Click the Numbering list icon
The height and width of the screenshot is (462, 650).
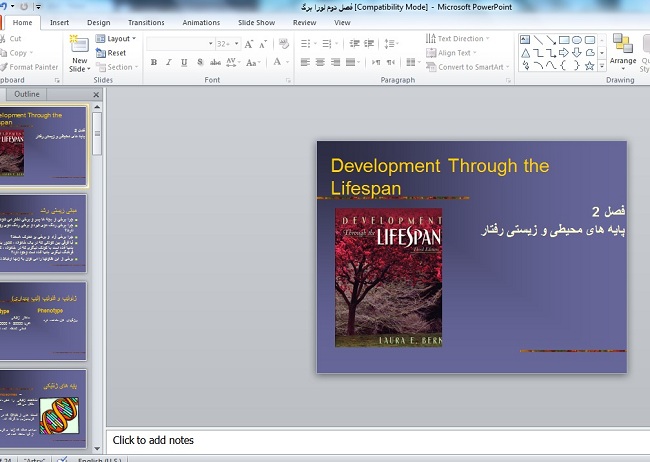coord(327,44)
